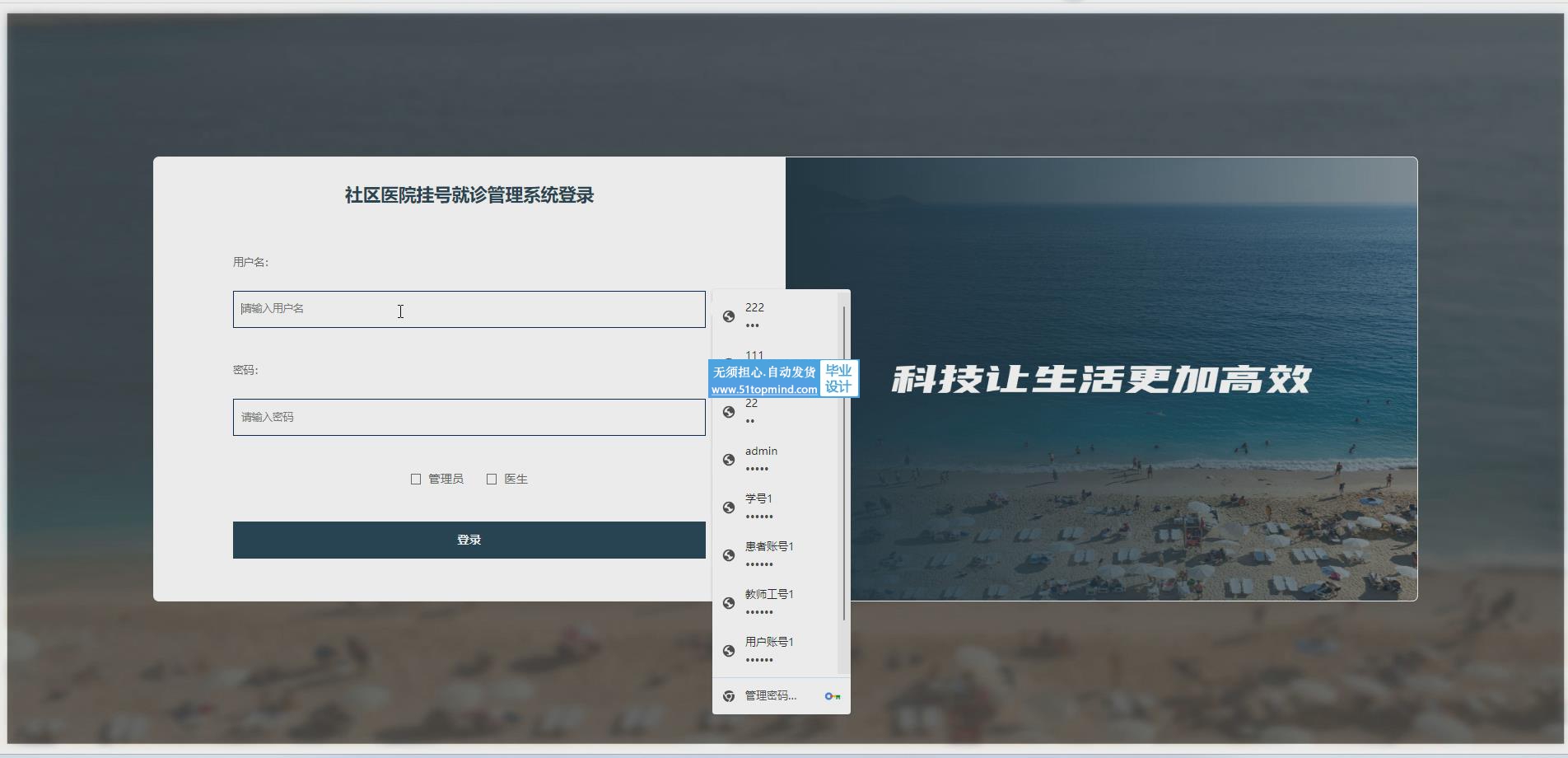1568x758 pixels.
Task: Click globe icon next to 用户账号1
Action: click(729, 651)
